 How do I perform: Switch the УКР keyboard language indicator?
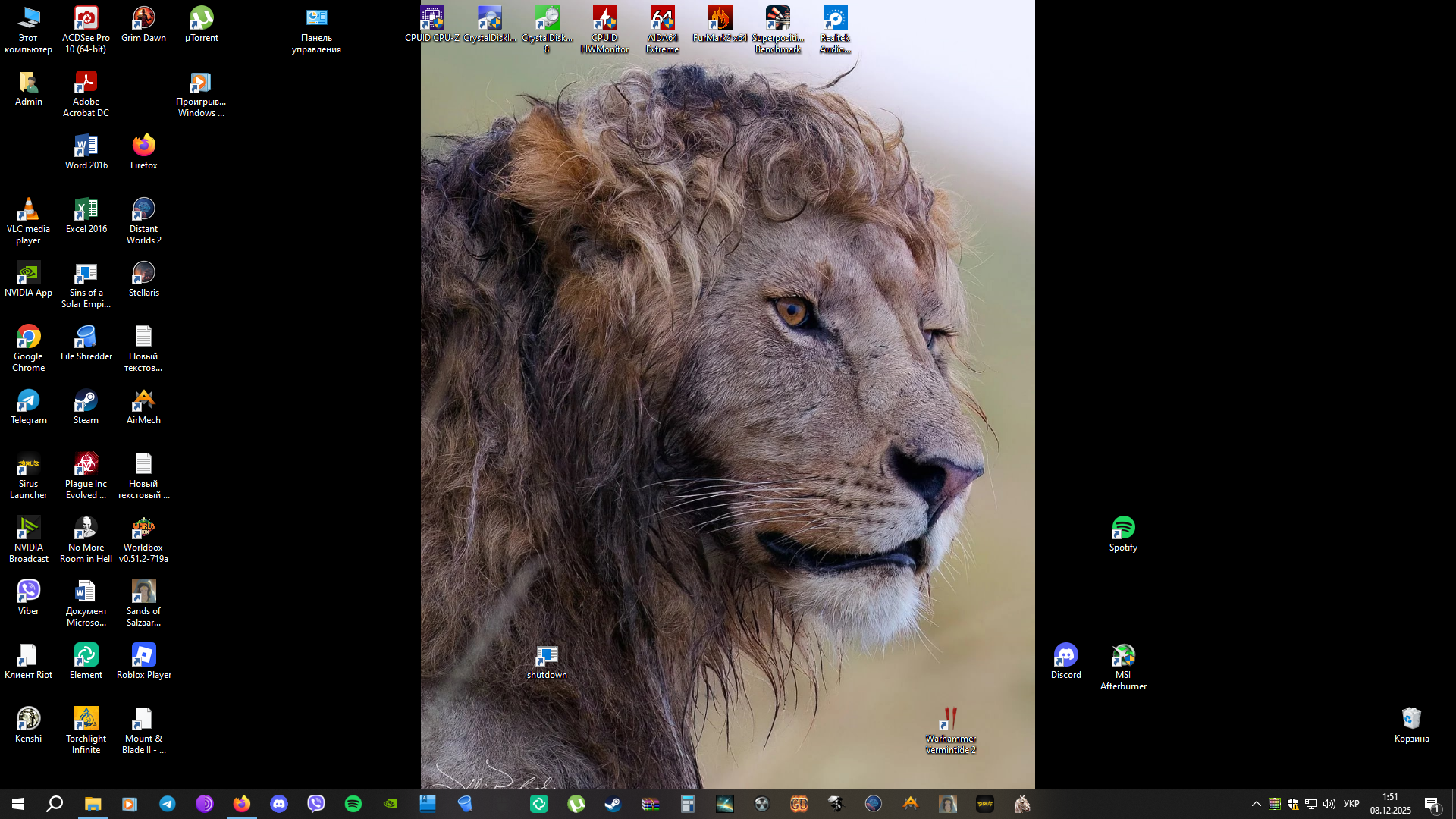coord(1351,804)
